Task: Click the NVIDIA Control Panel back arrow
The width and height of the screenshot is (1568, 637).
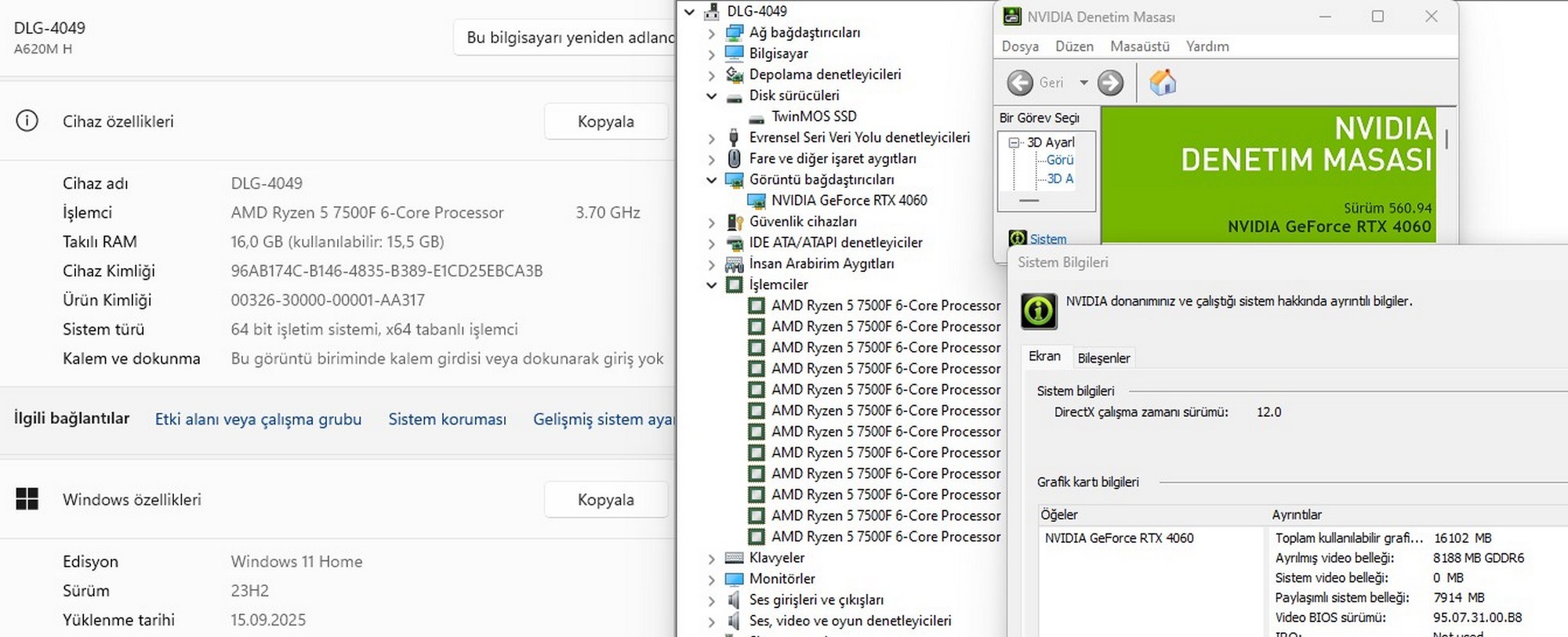Action: tap(1020, 82)
